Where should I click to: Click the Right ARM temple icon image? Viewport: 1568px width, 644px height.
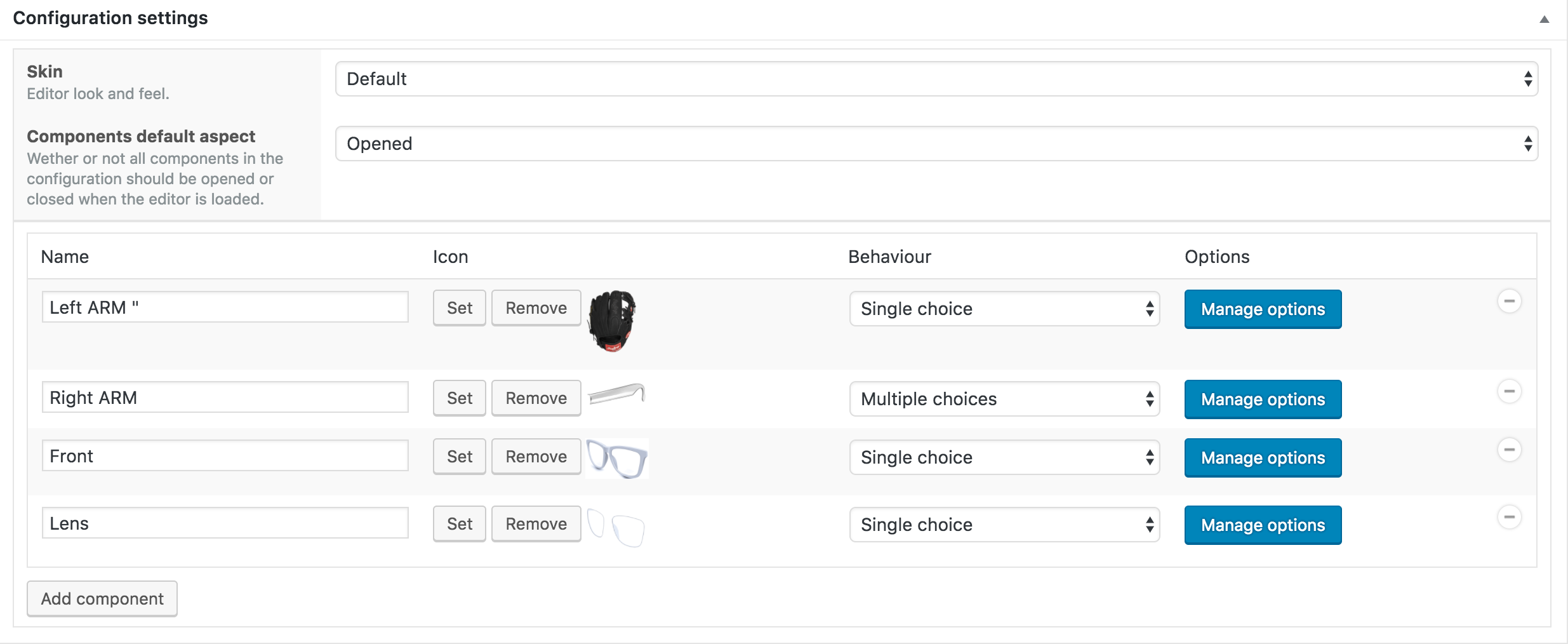616,394
